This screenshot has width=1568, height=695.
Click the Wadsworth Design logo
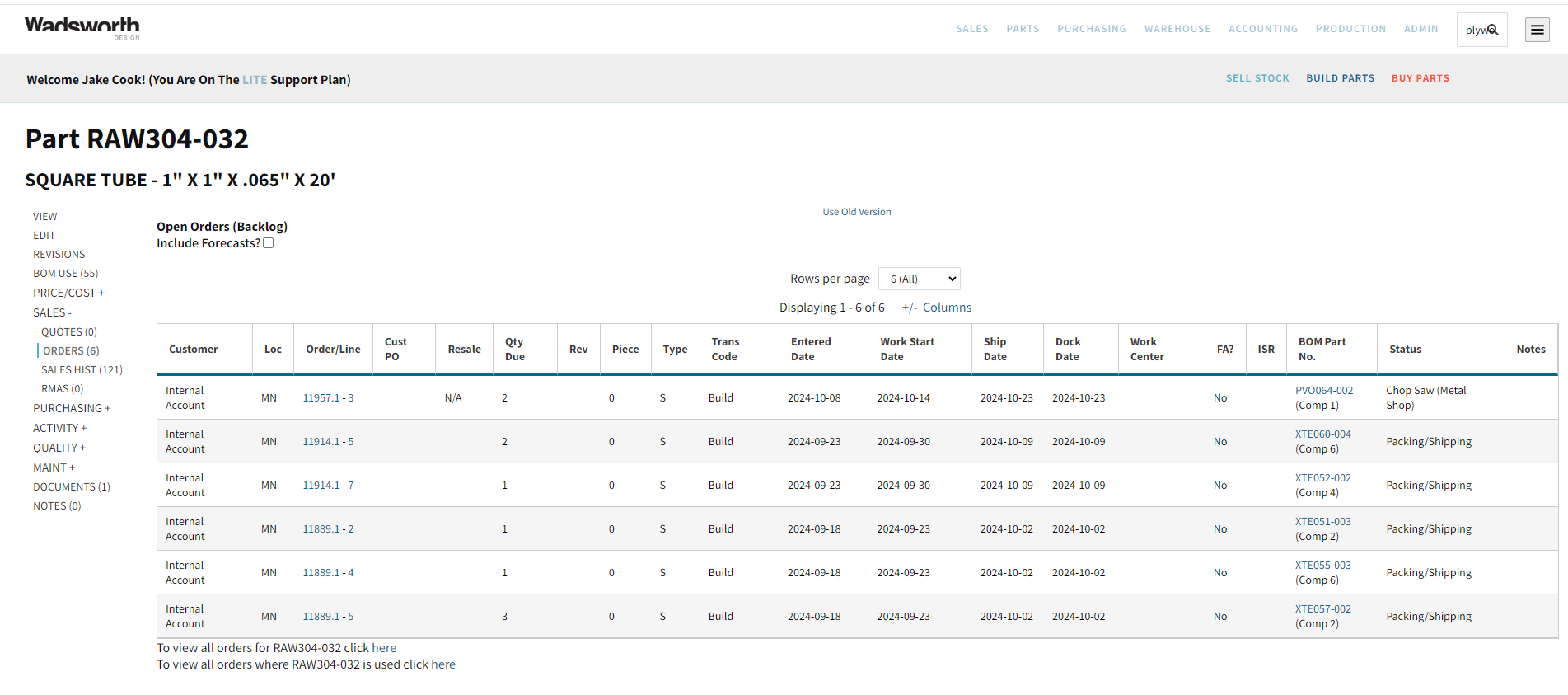(82, 27)
